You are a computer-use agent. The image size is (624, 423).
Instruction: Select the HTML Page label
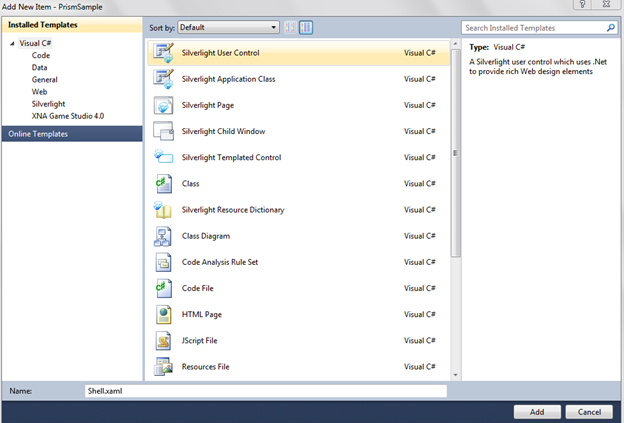(202, 314)
